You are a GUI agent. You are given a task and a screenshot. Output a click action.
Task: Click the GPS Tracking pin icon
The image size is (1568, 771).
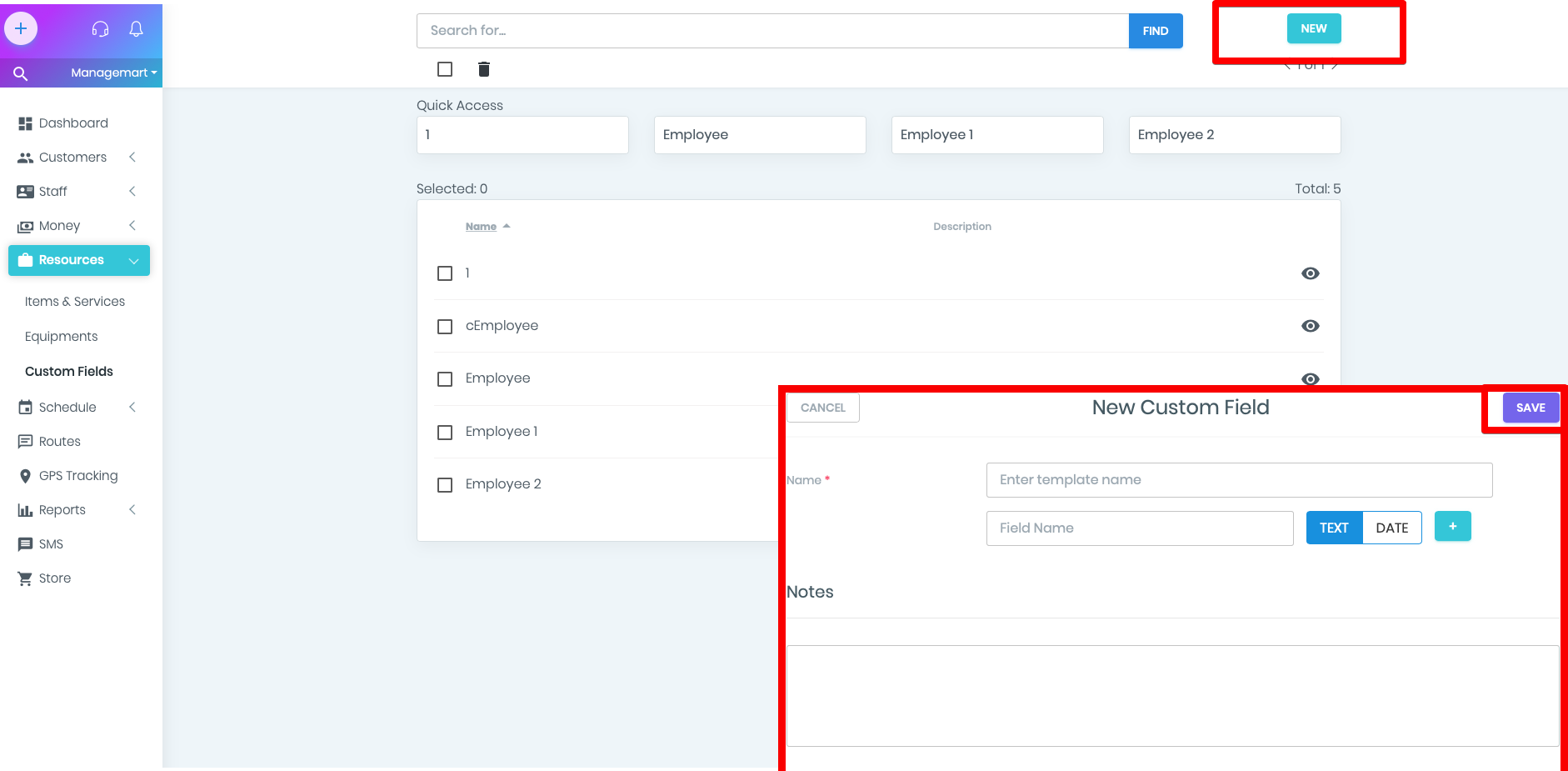[x=25, y=476]
